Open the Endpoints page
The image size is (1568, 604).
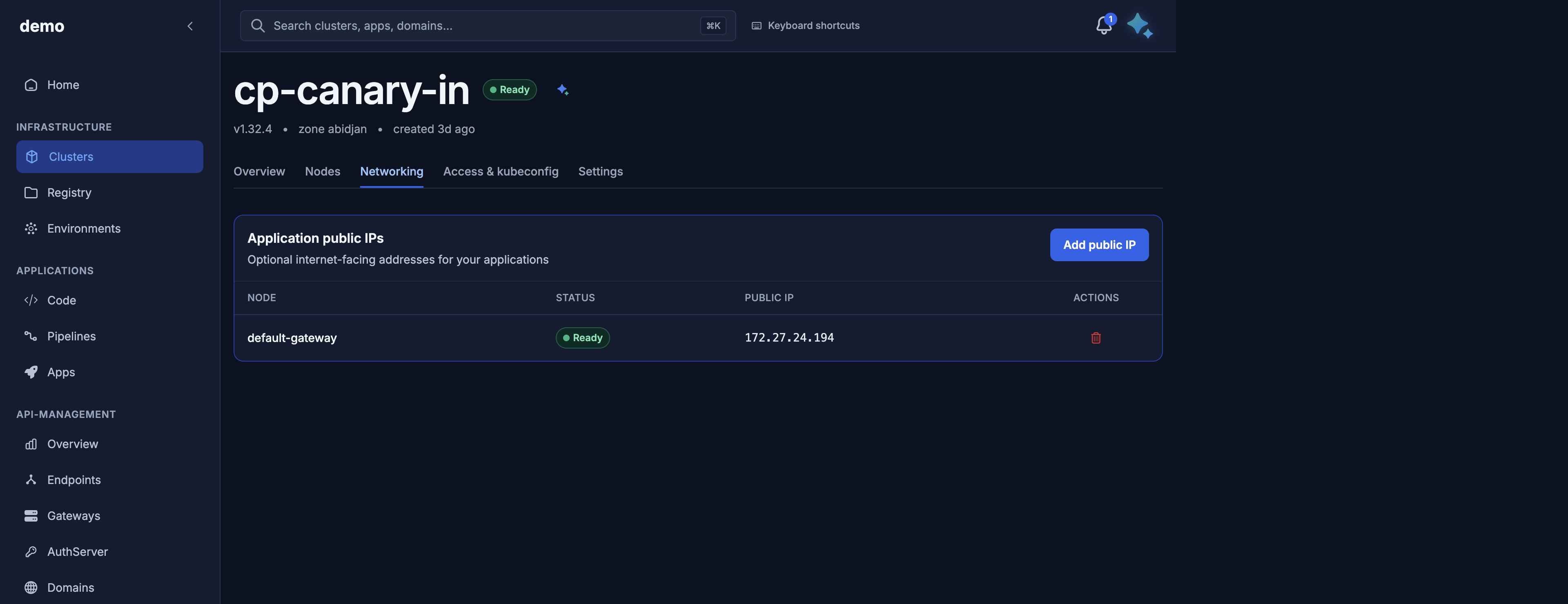click(109, 480)
